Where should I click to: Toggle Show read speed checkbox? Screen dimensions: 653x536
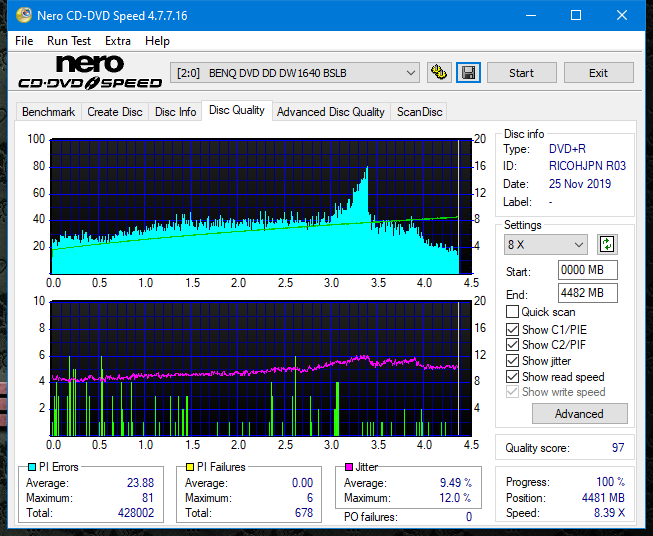(x=512, y=376)
